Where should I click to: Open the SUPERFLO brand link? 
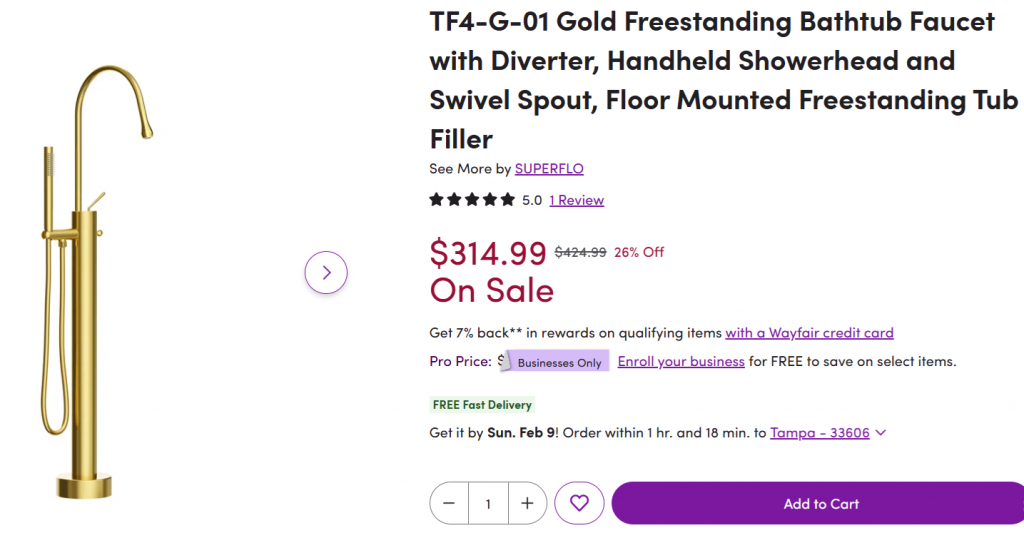549,169
